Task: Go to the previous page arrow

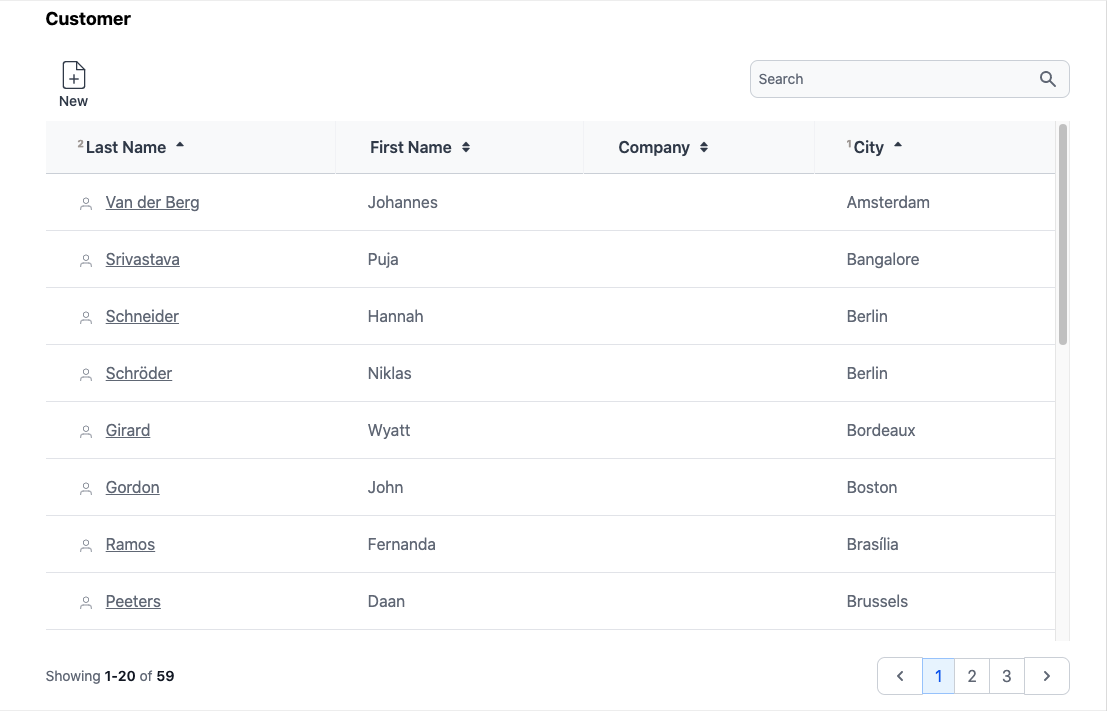Action: point(900,676)
